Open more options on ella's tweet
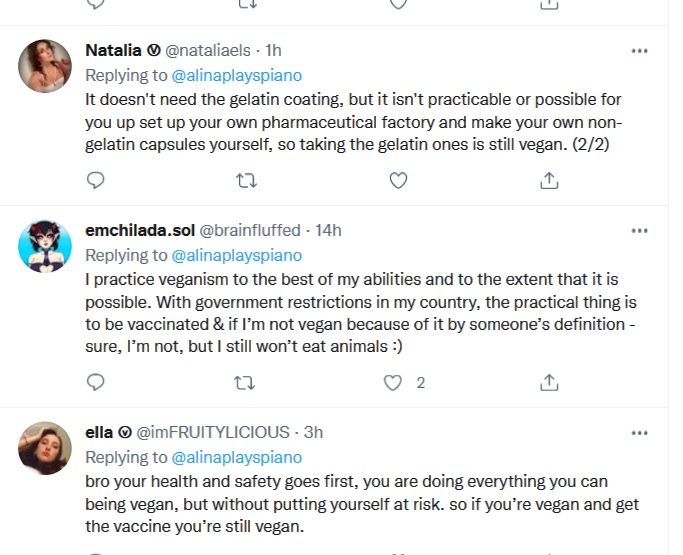 coord(640,432)
